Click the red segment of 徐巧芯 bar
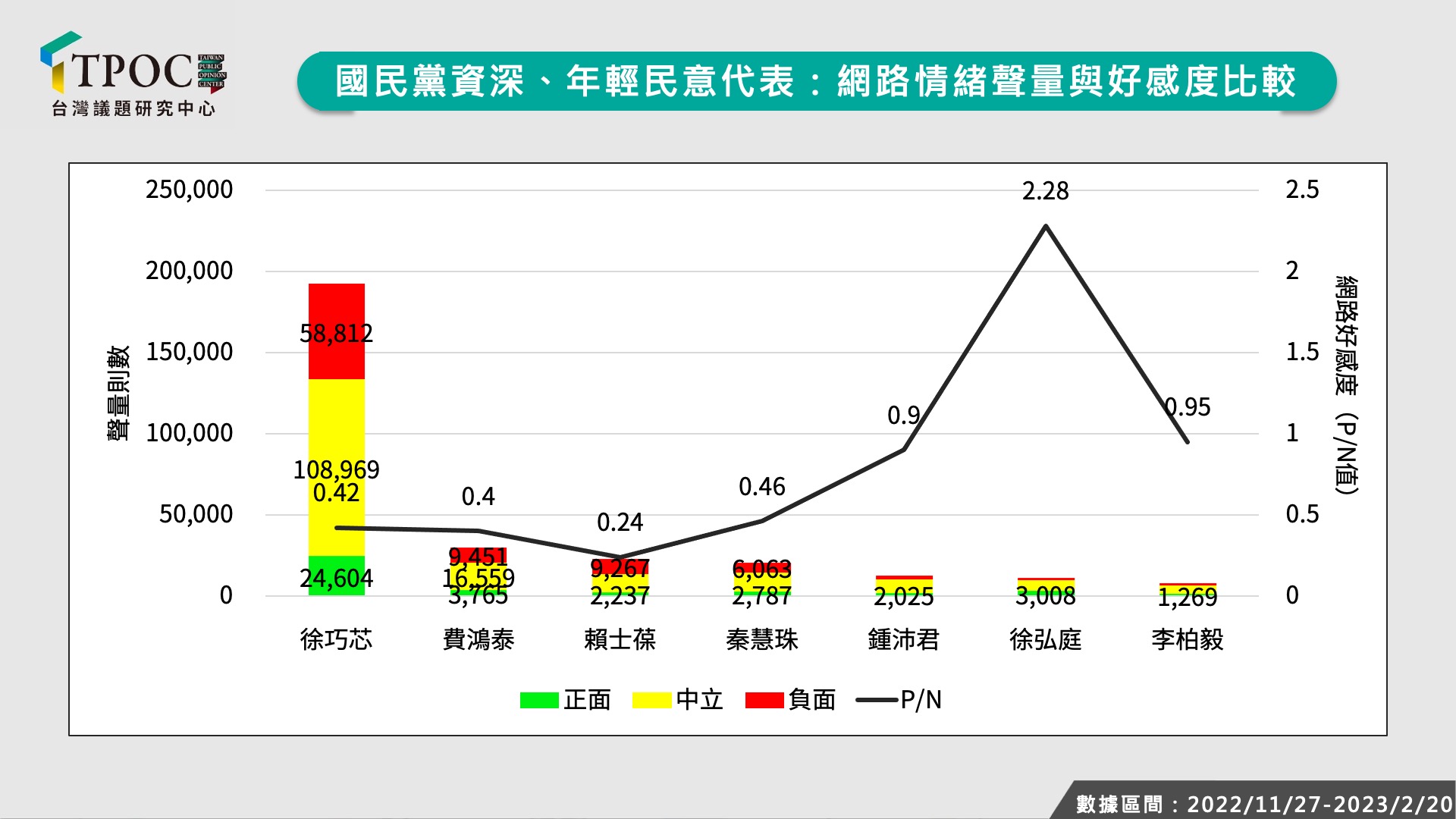The width and height of the screenshot is (1456, 819). point(337,331)
